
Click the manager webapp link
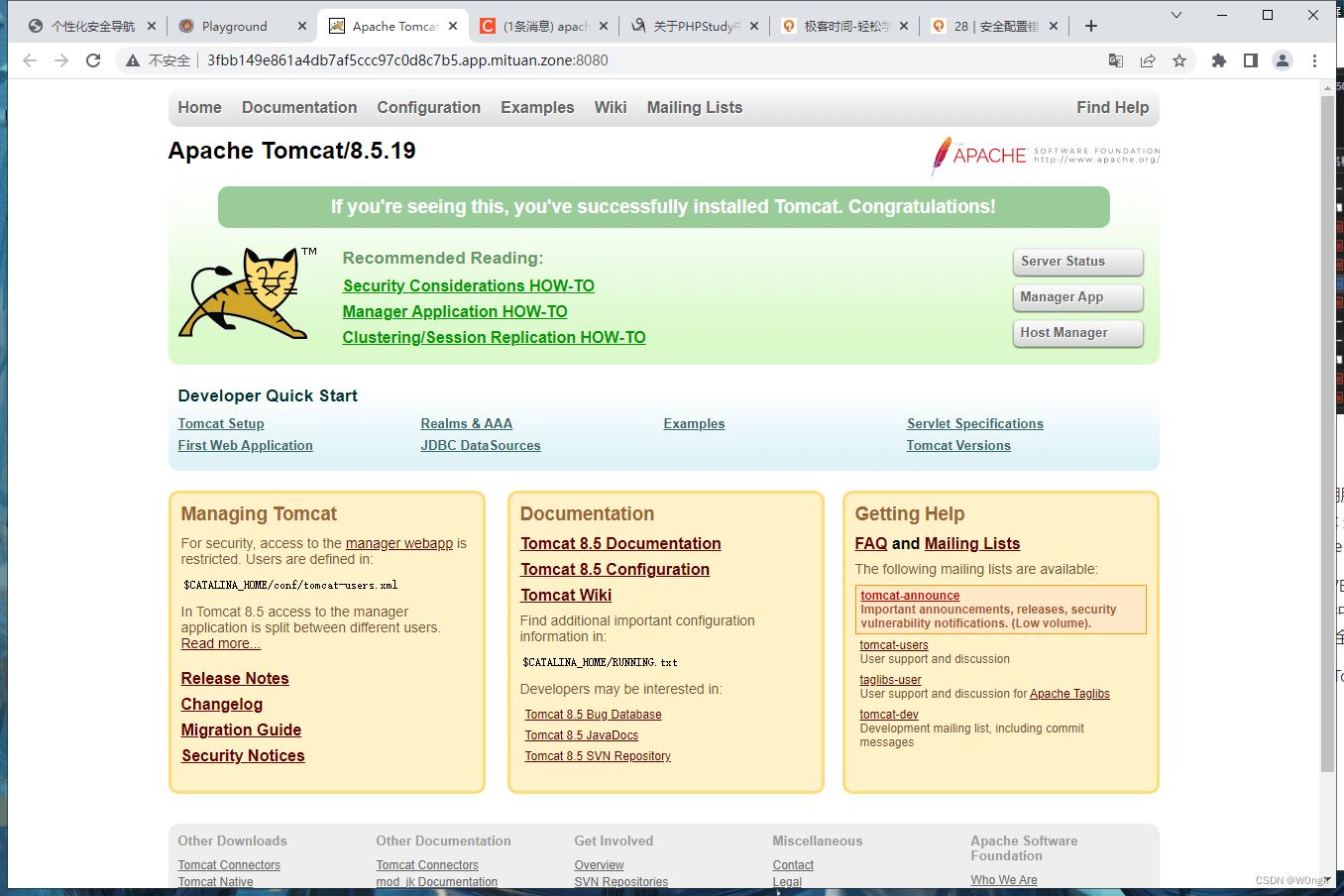[x=399, y=543]
